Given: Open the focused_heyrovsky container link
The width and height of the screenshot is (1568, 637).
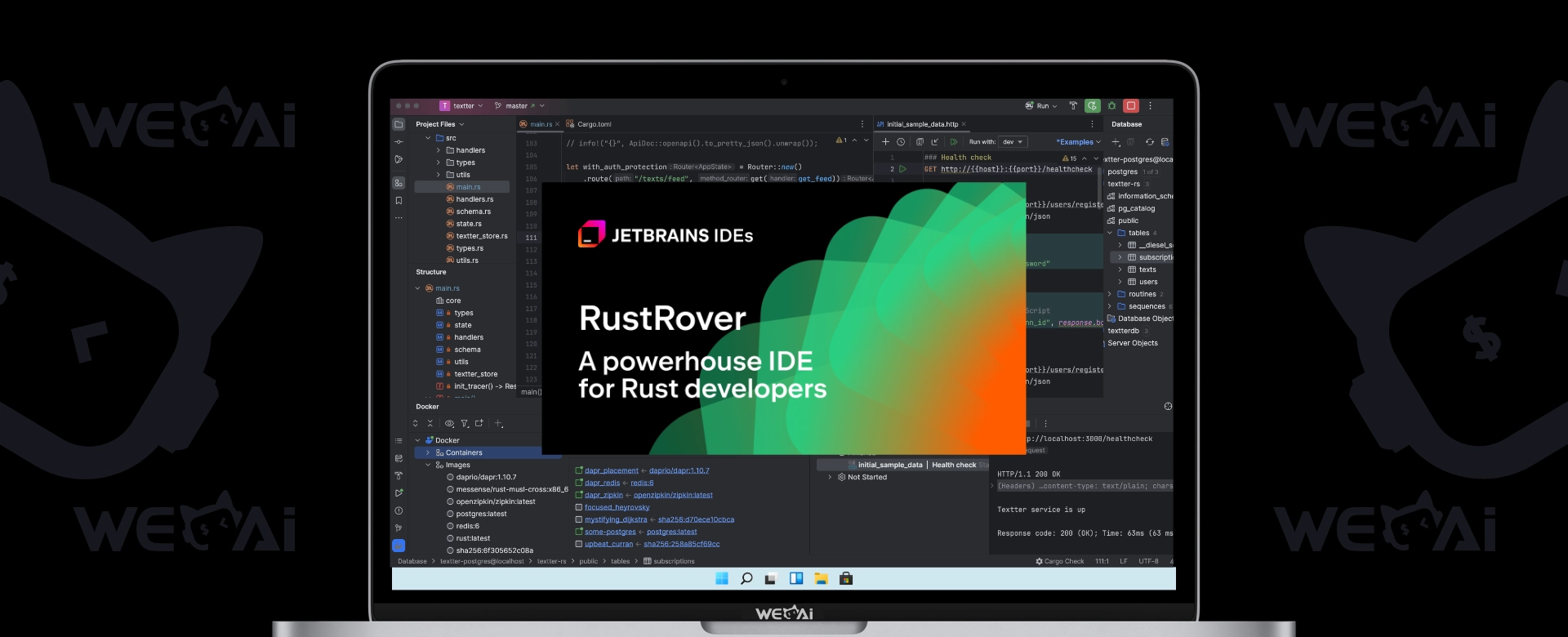Looking at the screenshot, I should tap(617, 507).
